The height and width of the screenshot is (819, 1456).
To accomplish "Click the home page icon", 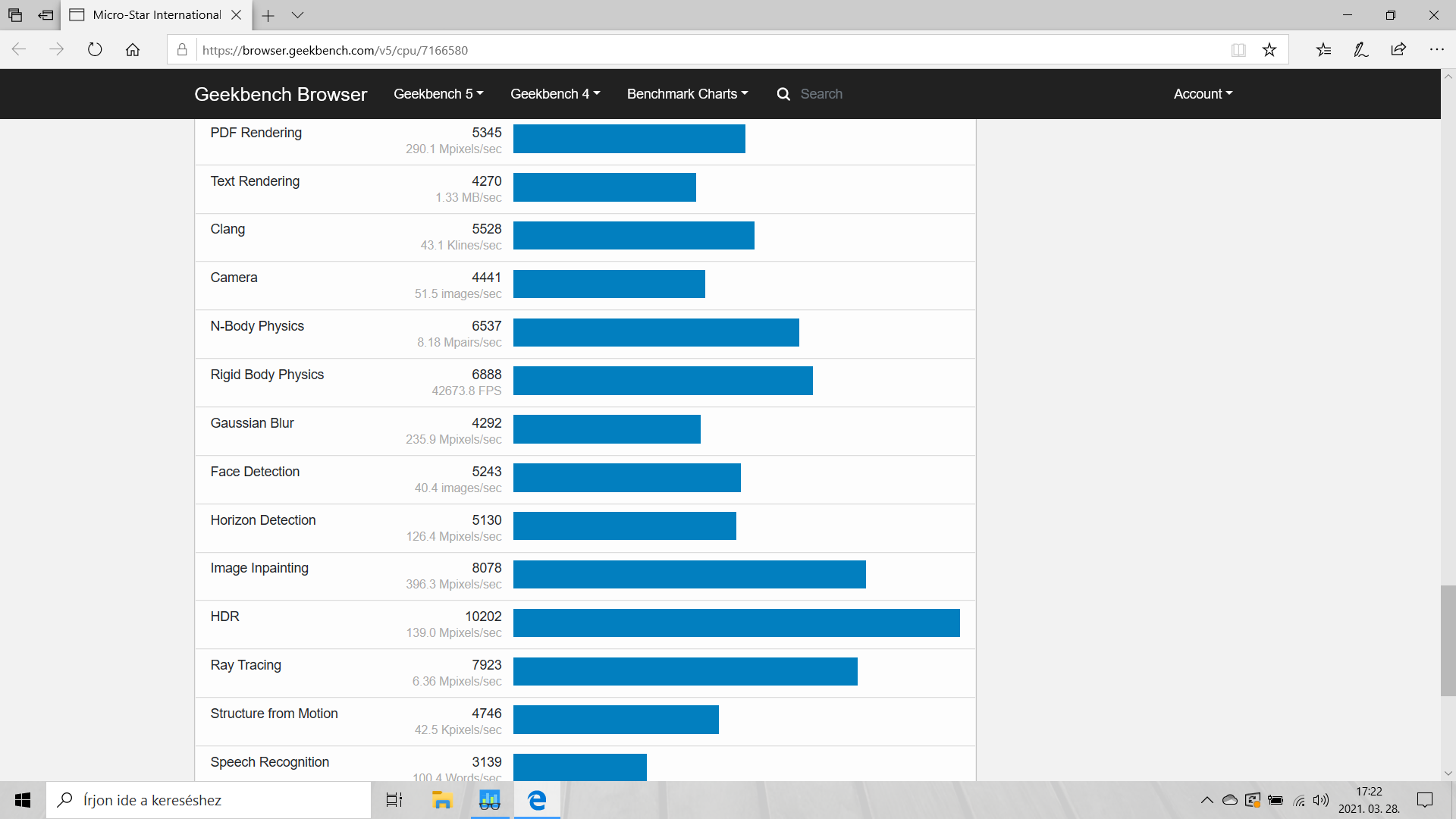I will tap(133, 50).
